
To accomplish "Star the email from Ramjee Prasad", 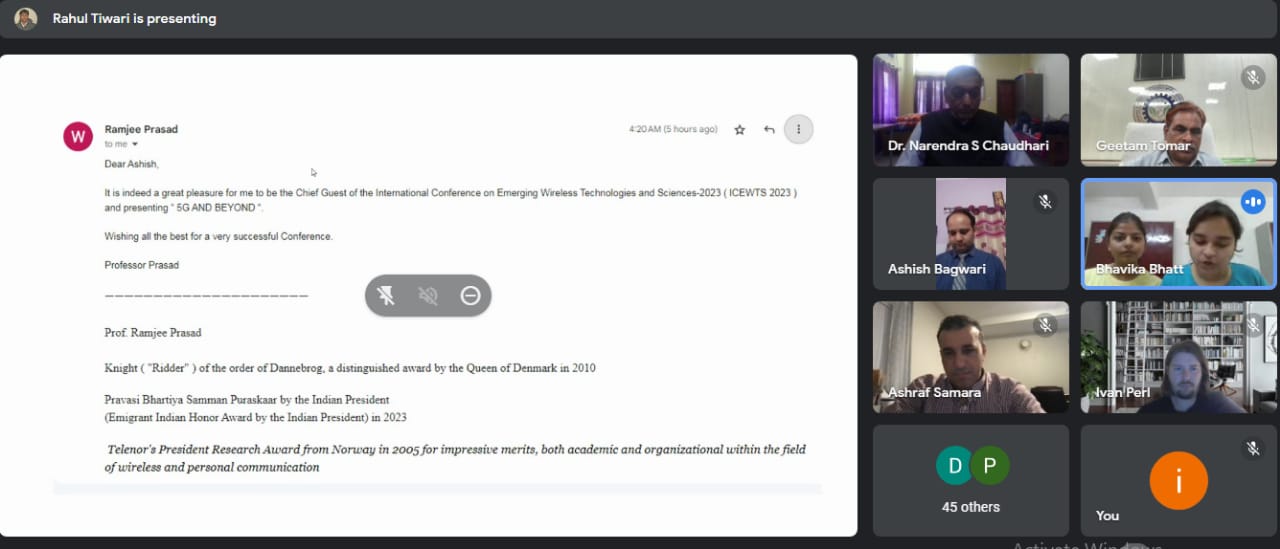I will point(740,130).
